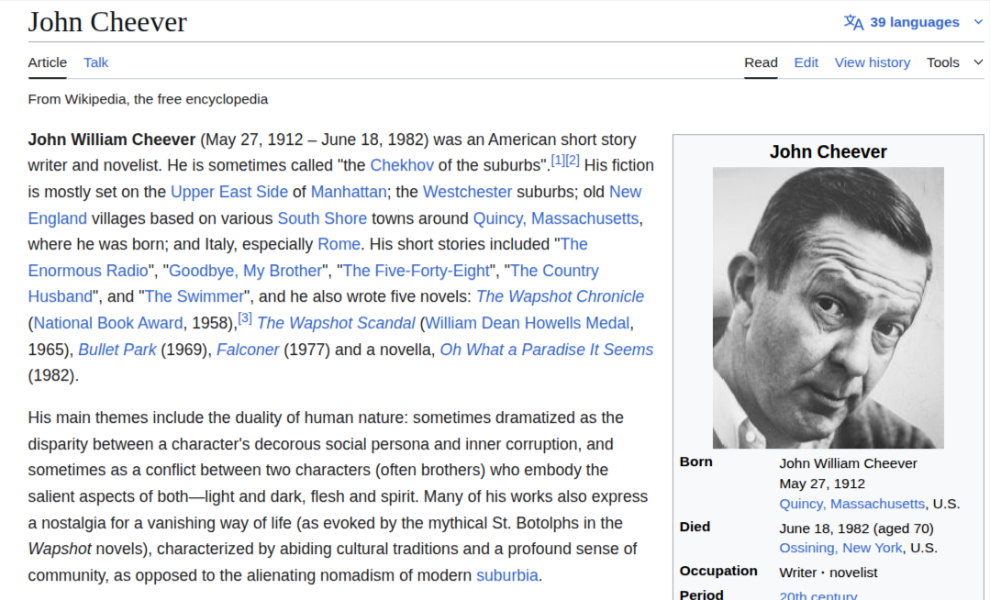Open the National Book Award link

coord(108,322)
